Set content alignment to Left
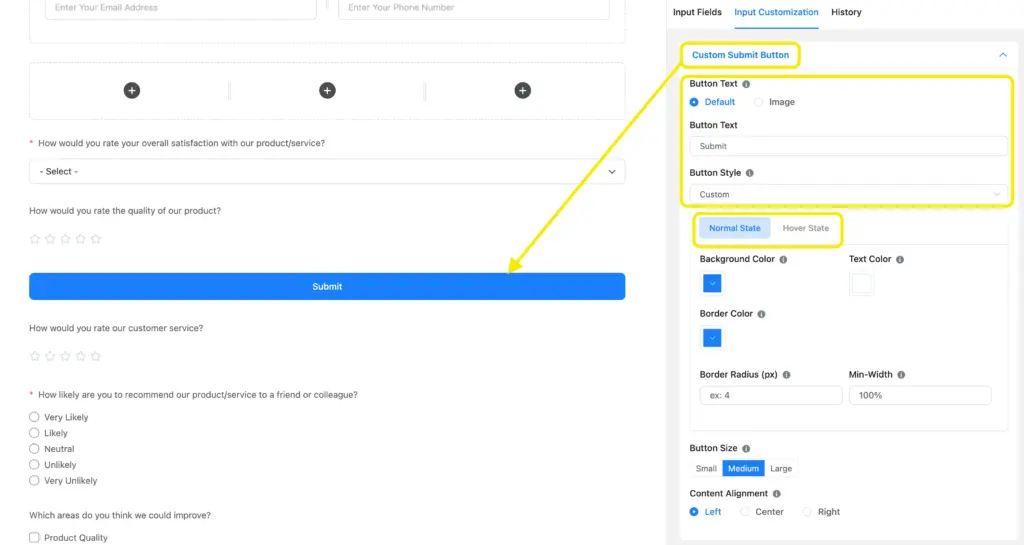 694,512
